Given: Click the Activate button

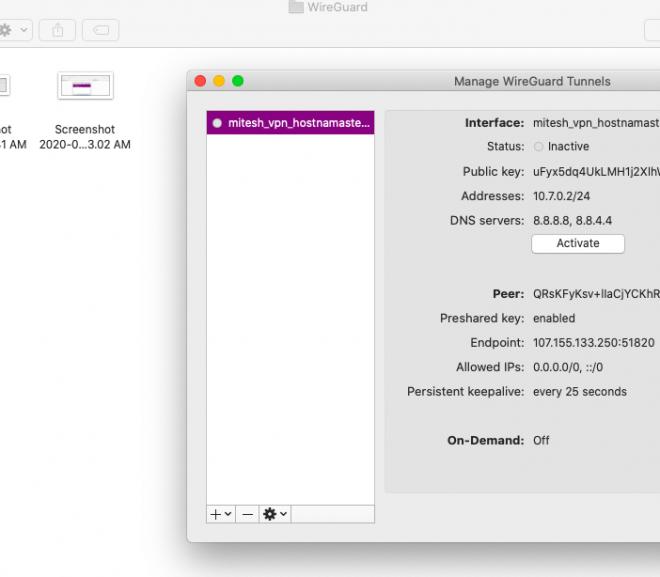Looking at the screenshot, I should pos(578,244).
